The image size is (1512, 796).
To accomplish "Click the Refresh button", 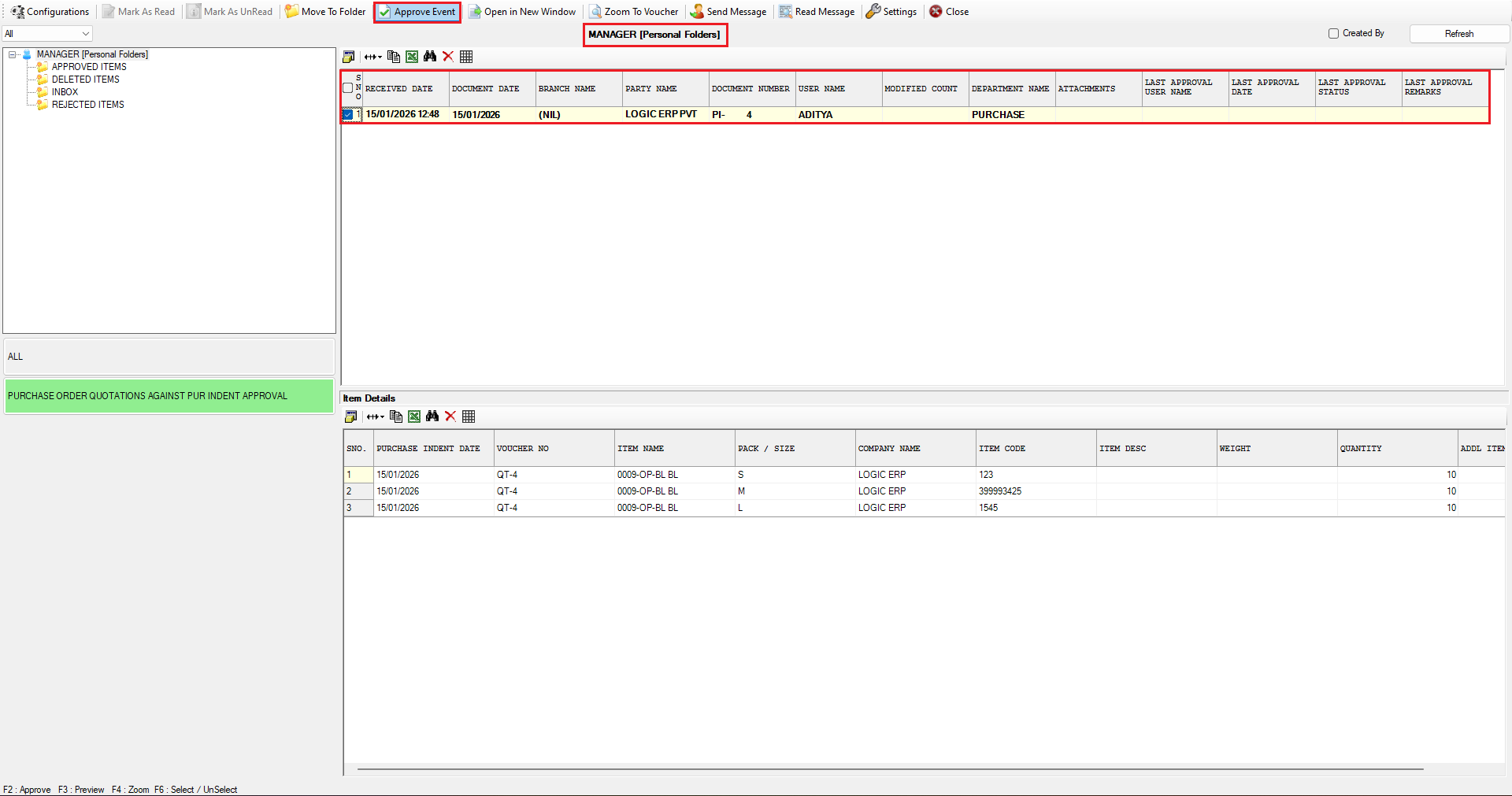I will tap(1458, 34).
